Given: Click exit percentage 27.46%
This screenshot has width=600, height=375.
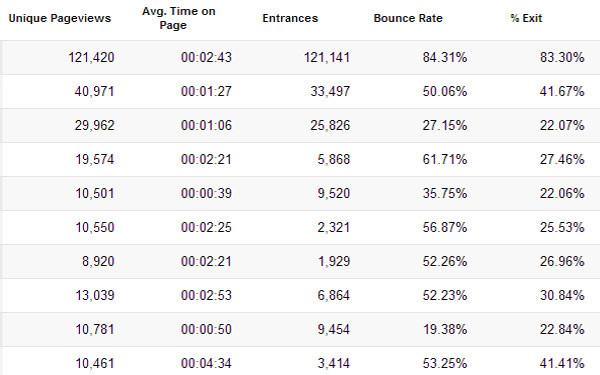Looking at the screenshot, I should tap(562, 160).
